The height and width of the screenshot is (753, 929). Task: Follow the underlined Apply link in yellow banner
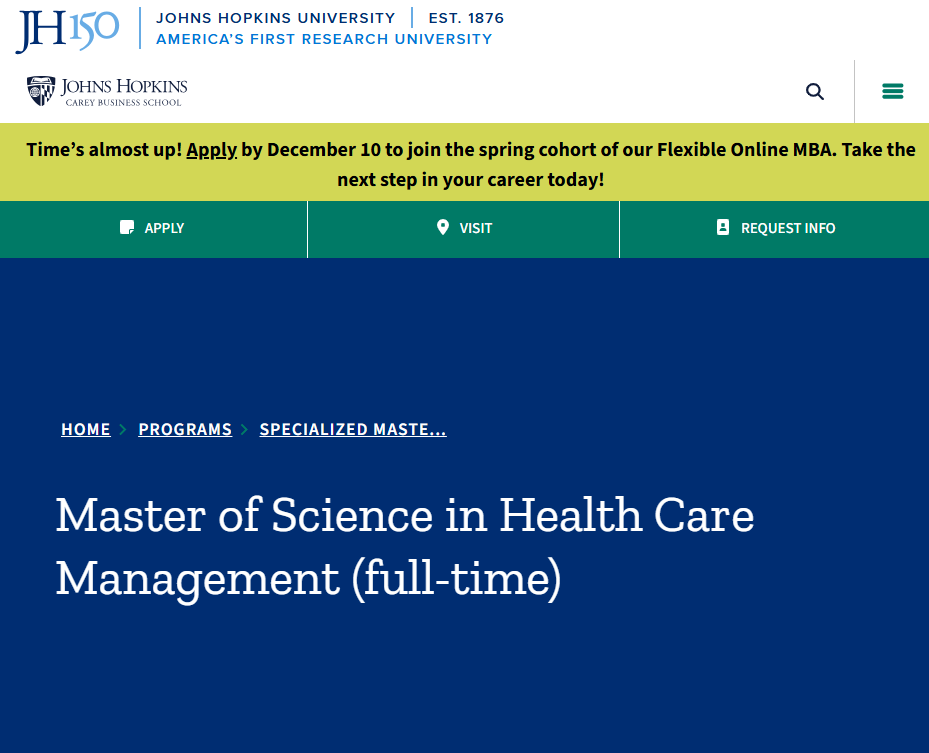[211, 150]
